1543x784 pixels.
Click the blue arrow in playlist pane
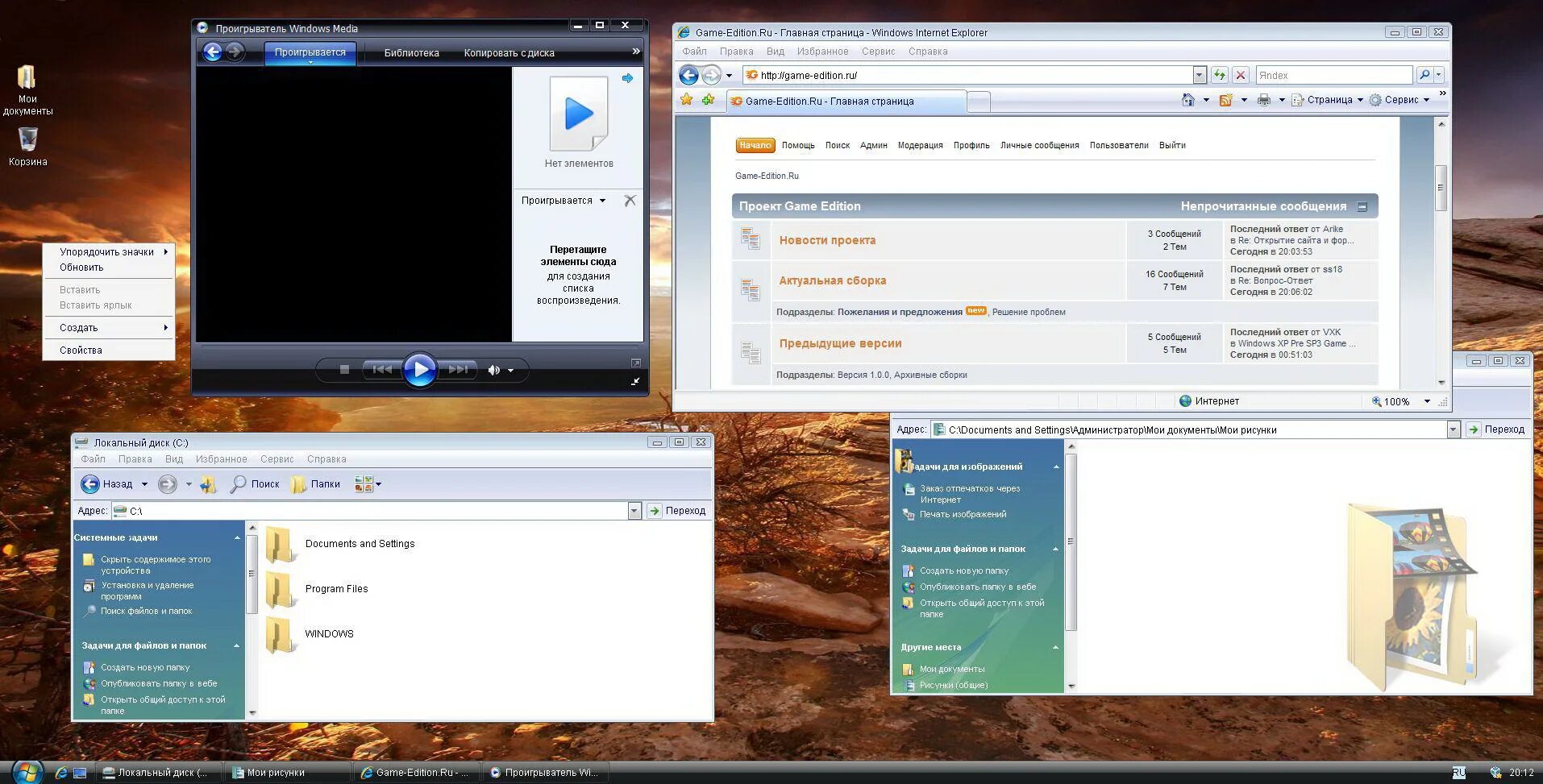[x=628, y=78]
